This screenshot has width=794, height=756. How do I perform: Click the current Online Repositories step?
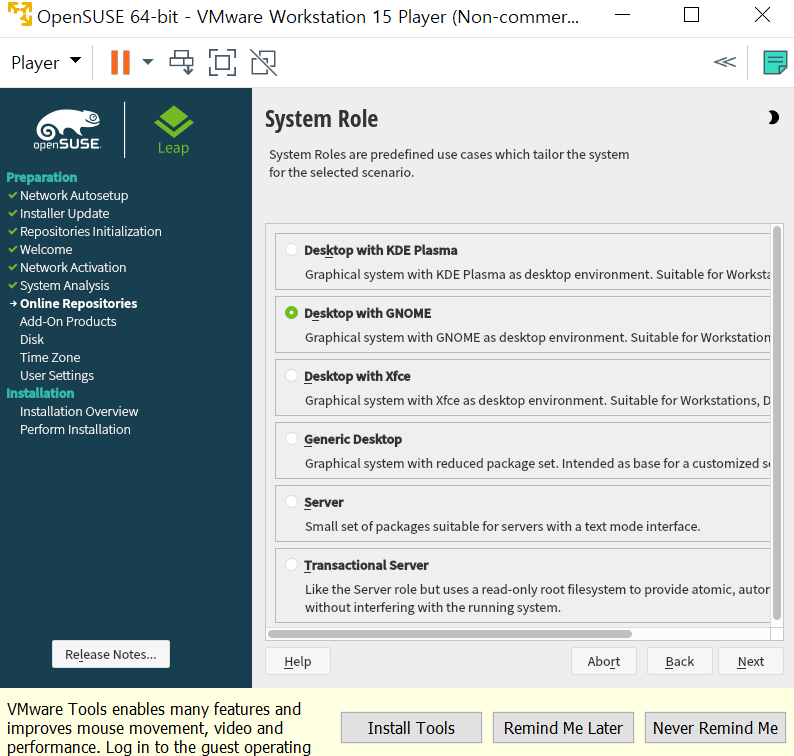click(78, 303)
